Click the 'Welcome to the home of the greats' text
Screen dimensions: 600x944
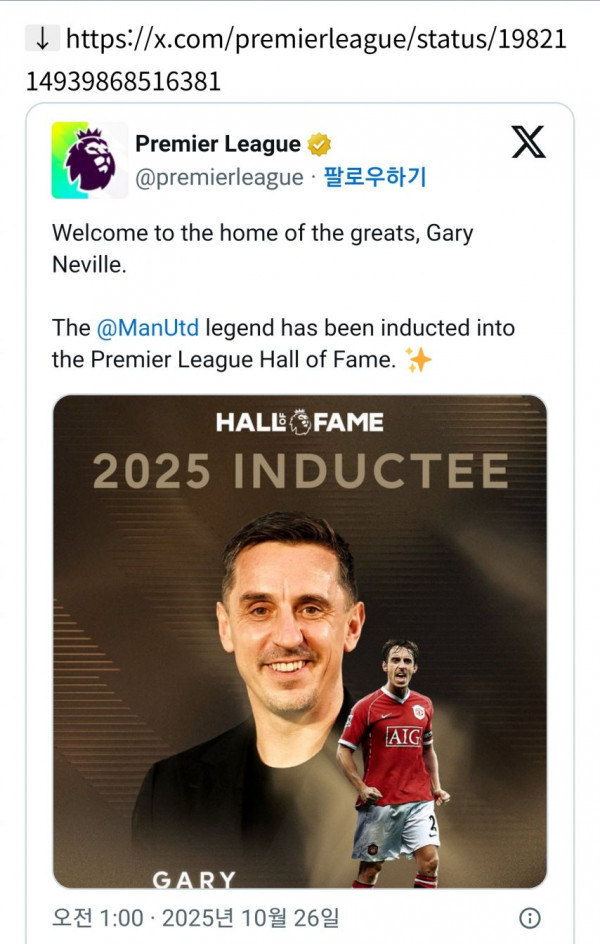click(x=262, y=234)
